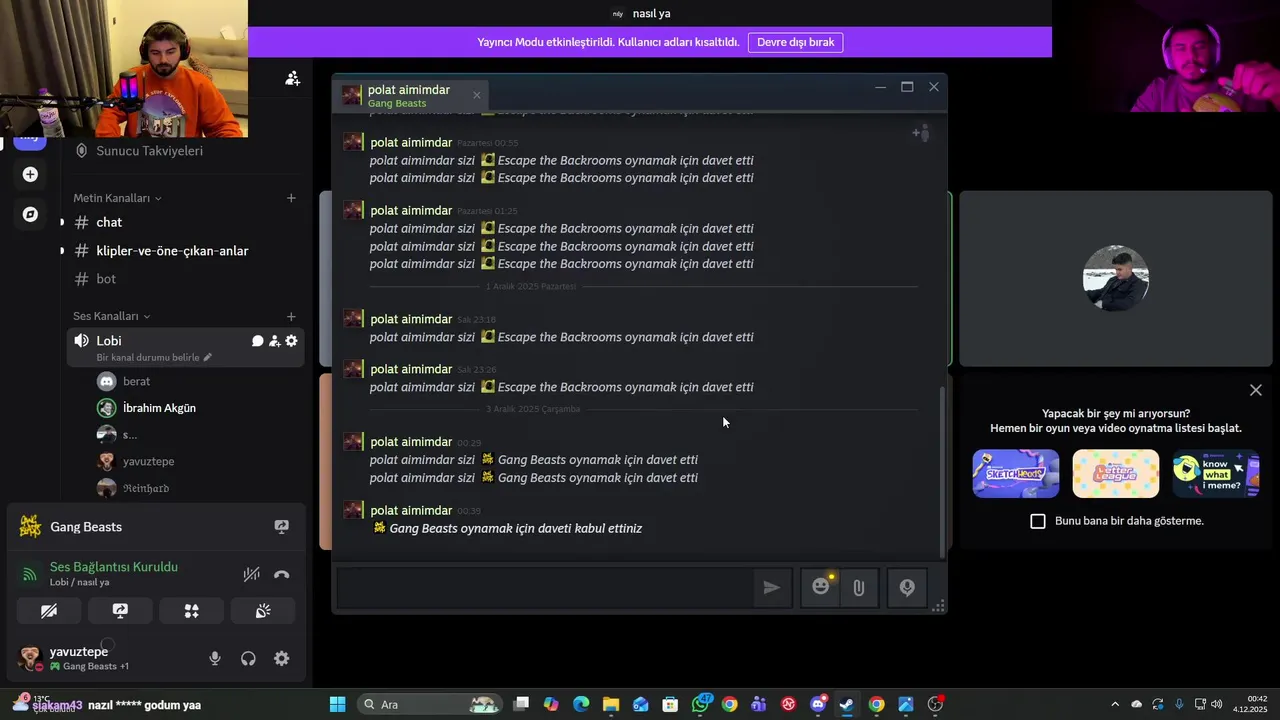Add a server with the plus icon

30,175
